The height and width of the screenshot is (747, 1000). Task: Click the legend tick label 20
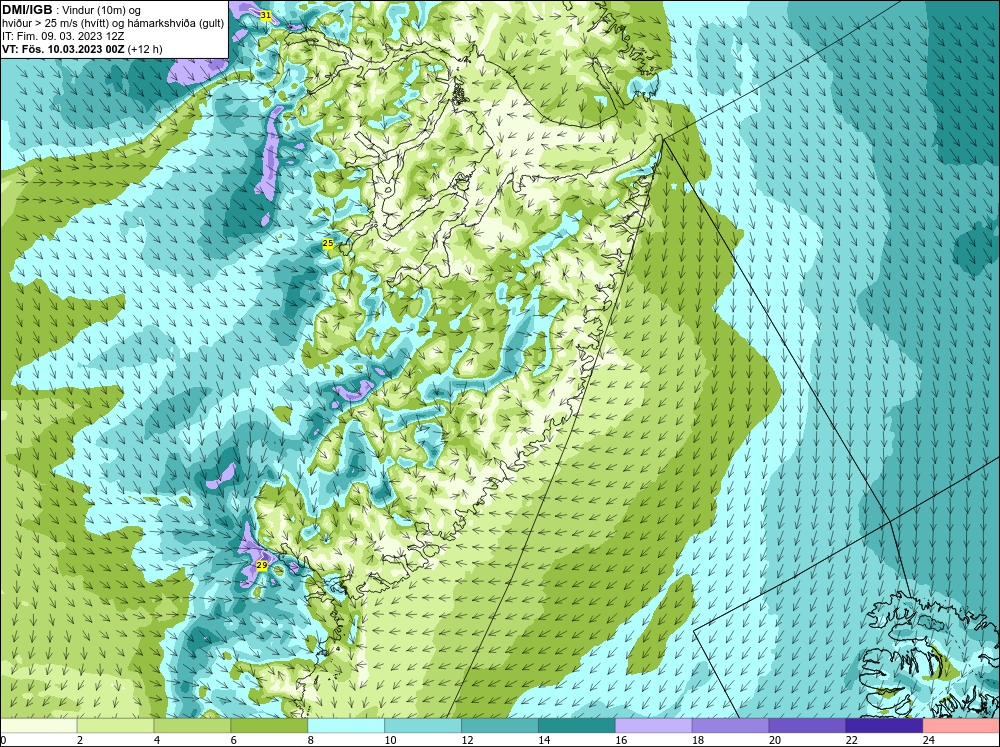[775, 740]
